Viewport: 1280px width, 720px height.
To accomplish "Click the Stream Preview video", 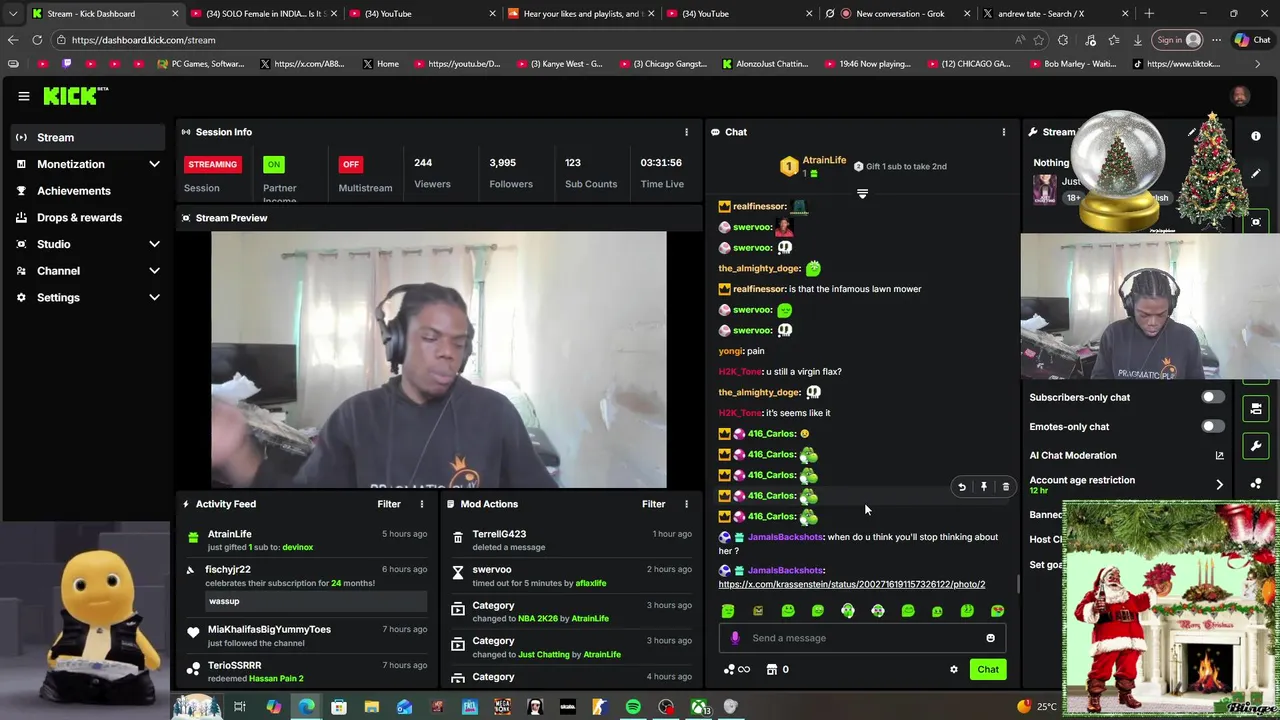I will pos(439,360).
